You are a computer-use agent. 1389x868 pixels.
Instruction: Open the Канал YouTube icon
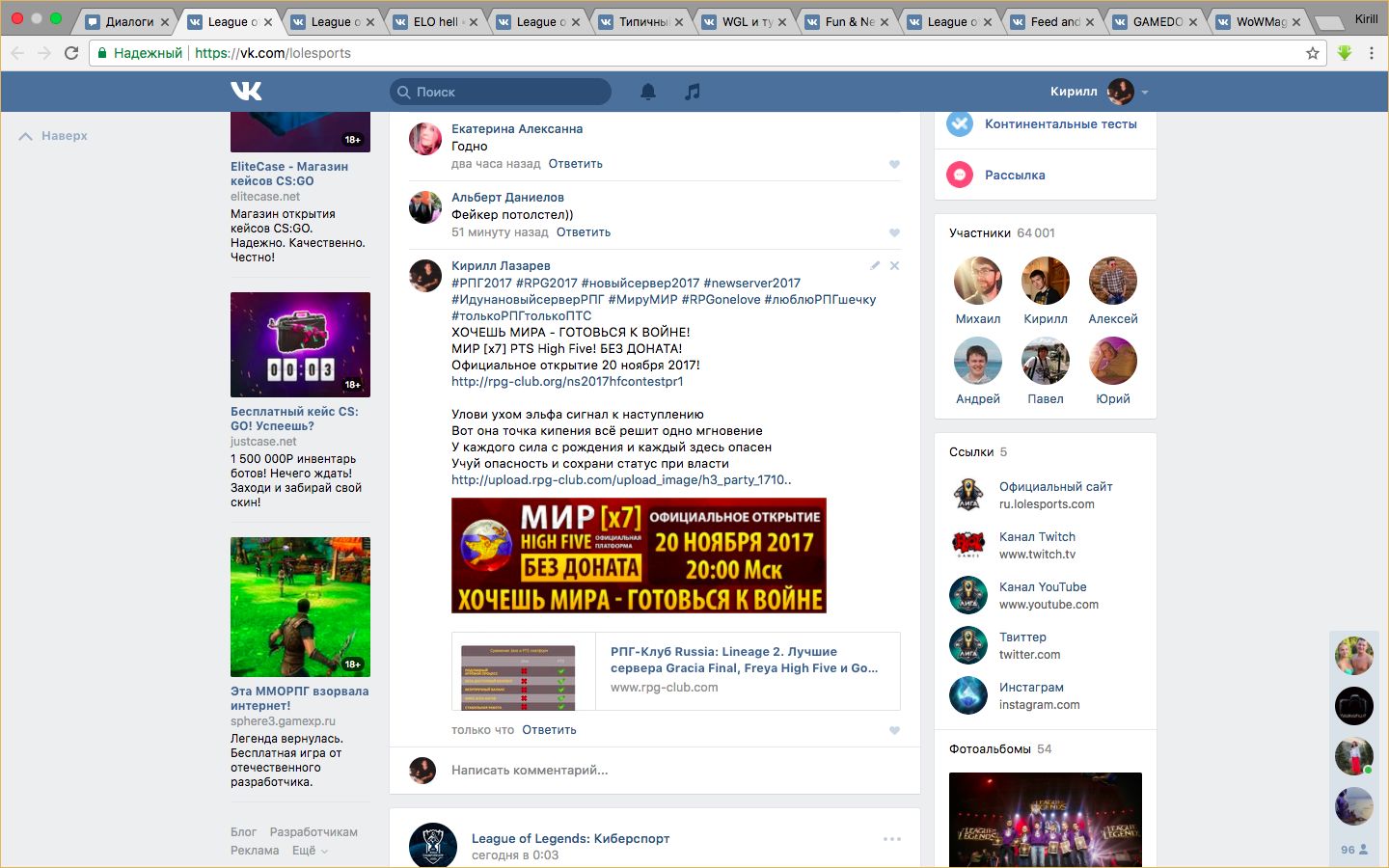[968, 595]
